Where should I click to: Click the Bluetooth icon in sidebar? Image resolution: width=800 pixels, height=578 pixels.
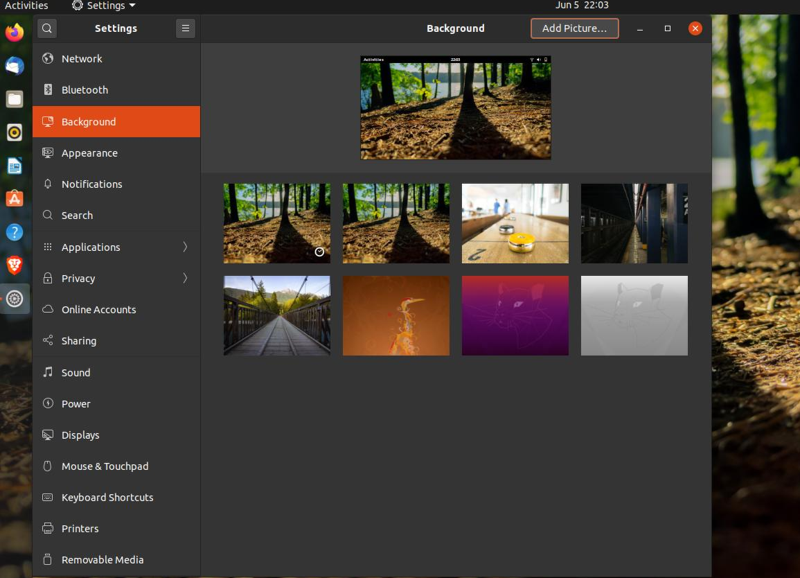click(48, 90)
